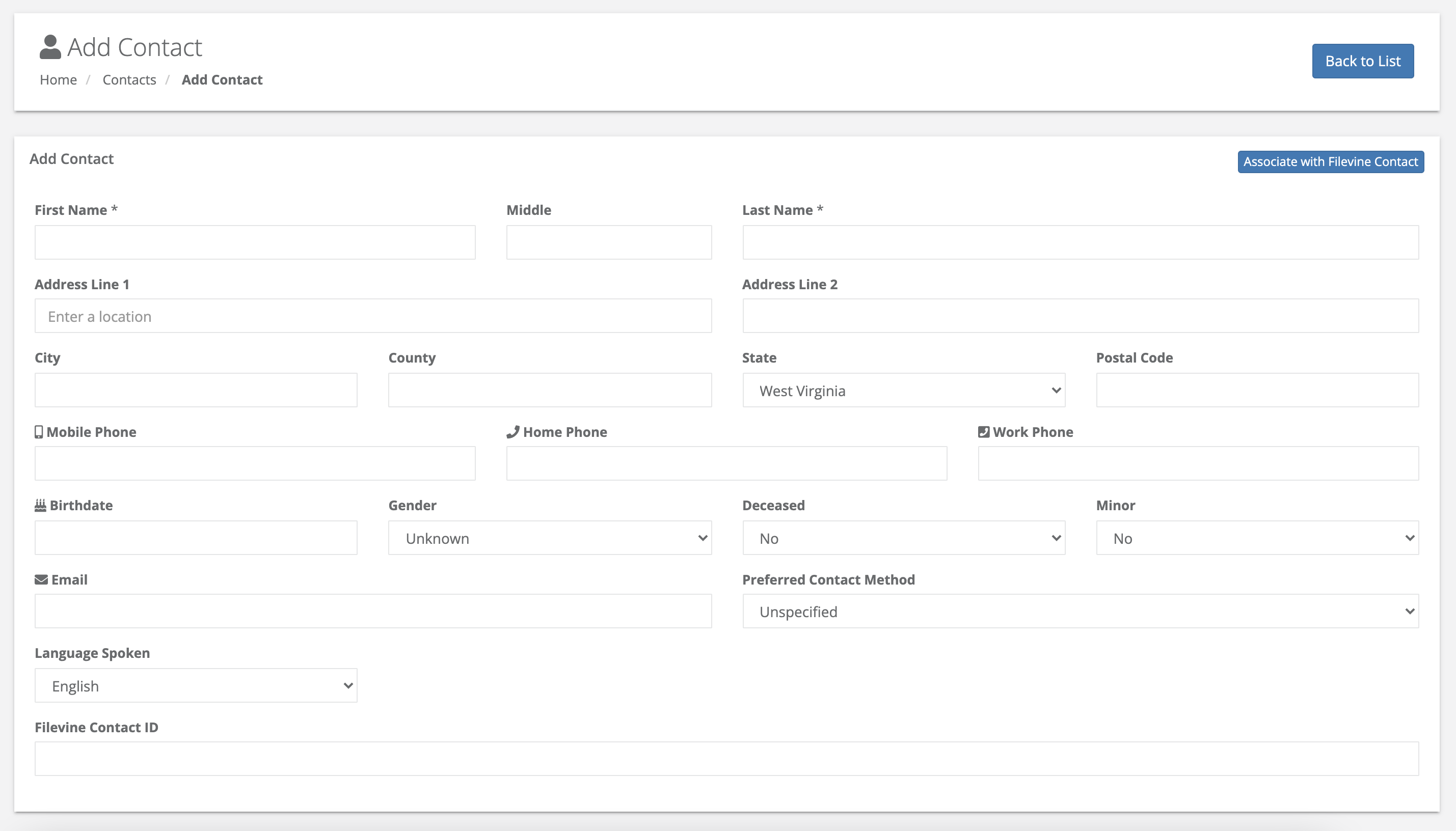Focus the First Name field

[255, 242]
